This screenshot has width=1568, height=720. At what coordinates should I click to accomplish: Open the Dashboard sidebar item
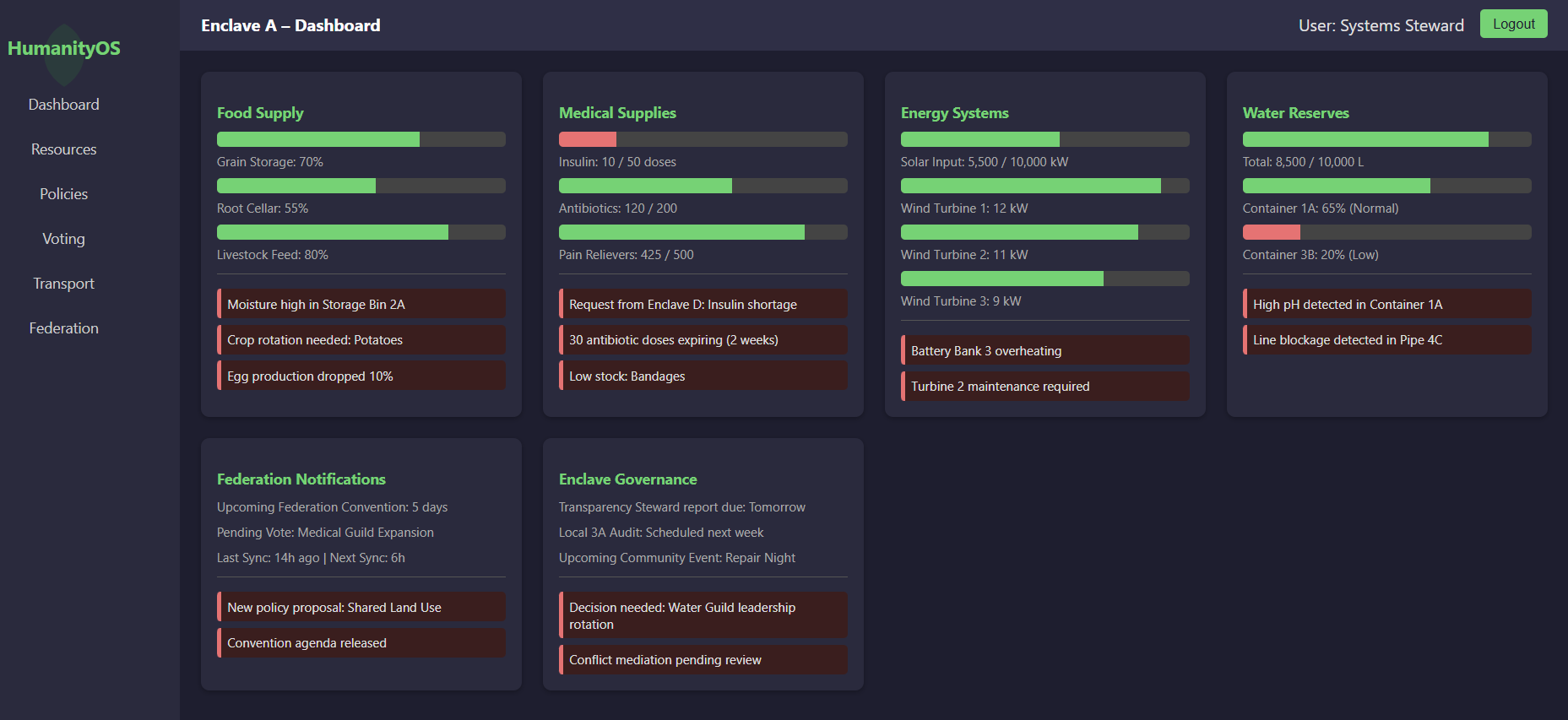[x=64, y=105]
